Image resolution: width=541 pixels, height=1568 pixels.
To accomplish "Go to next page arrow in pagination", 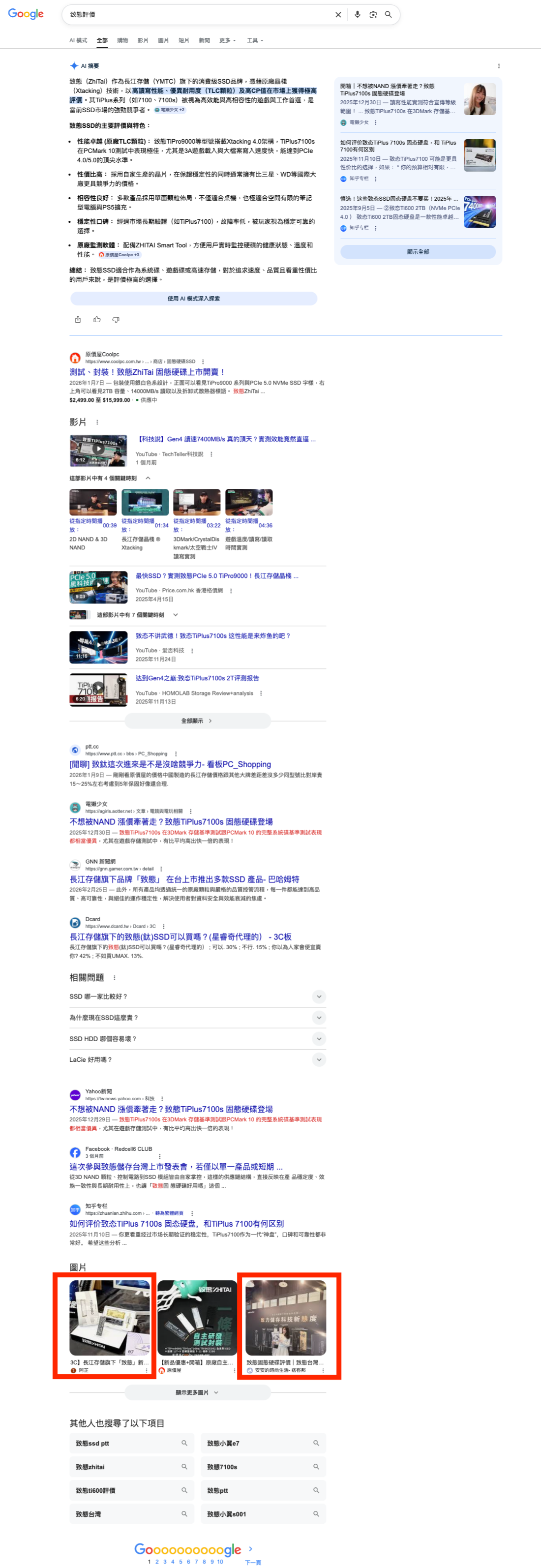I will [250, 1549].
